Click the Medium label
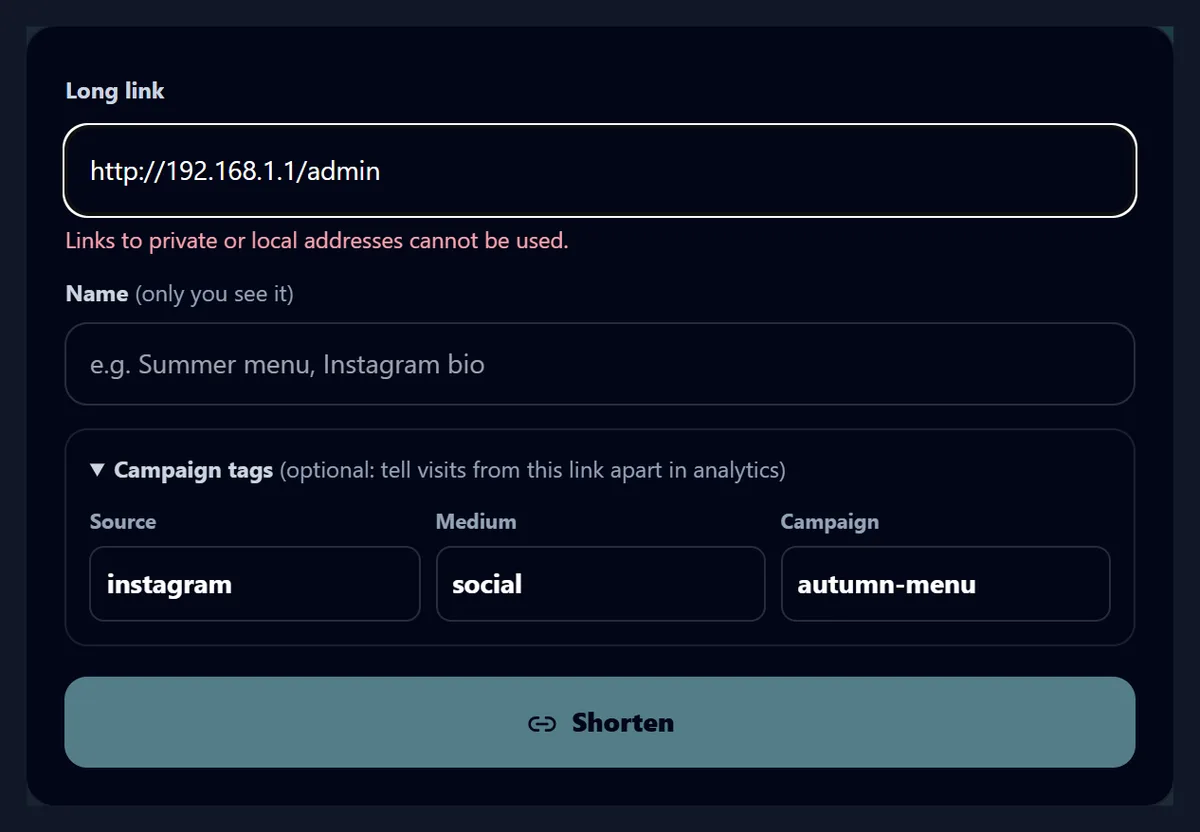The height and width of the screenshot is (832, 1200). coord(476,522)
